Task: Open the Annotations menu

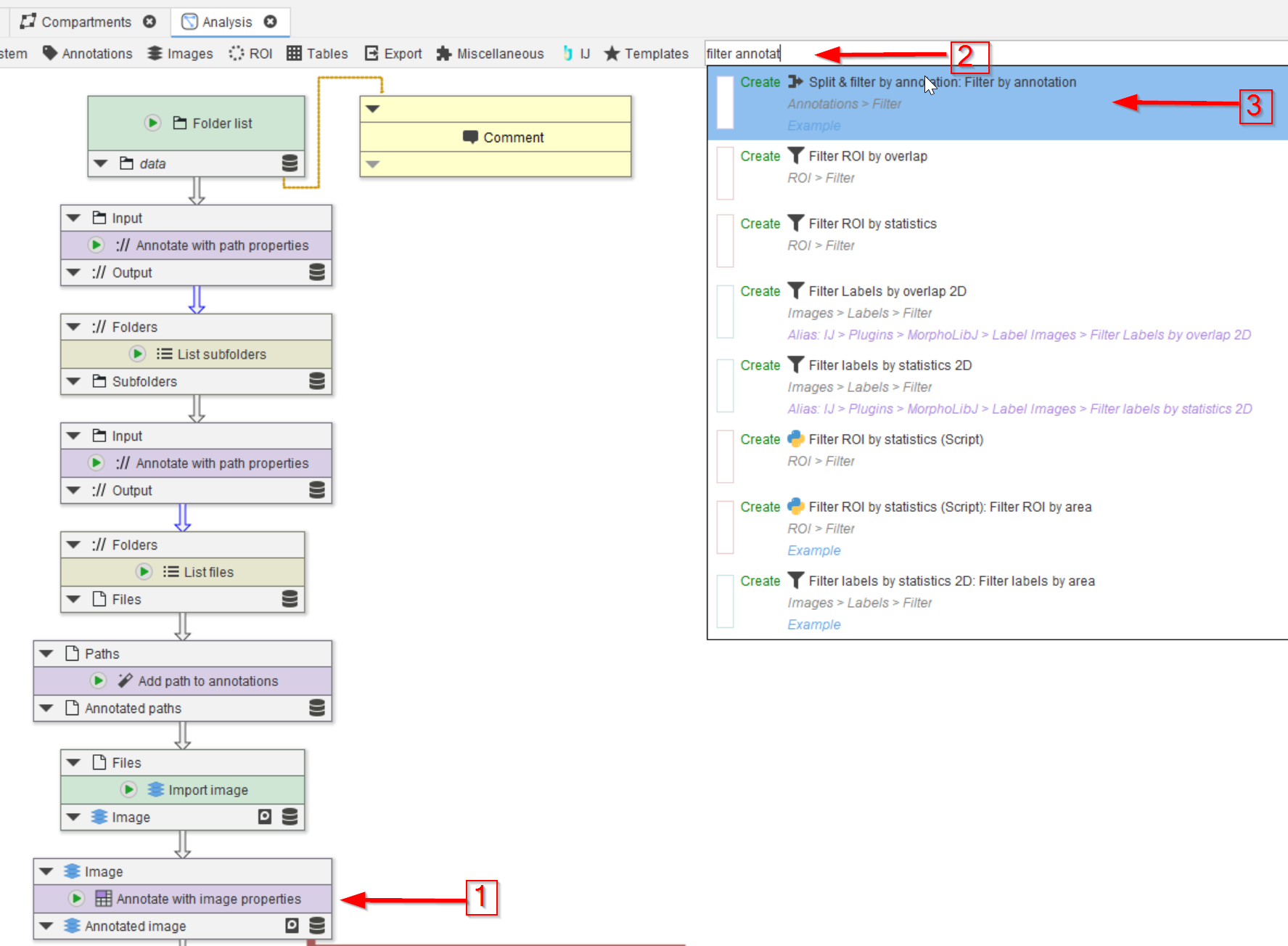Action: (x=88, y=54)
